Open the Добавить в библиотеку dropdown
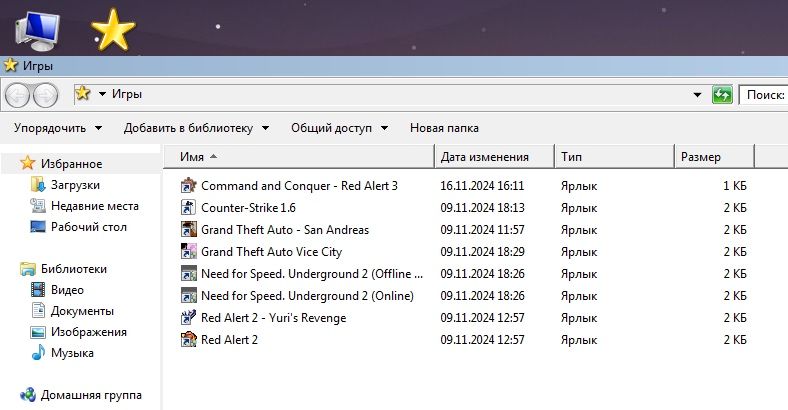This screenshot has width=788, height=410. (x=196, y=128)
